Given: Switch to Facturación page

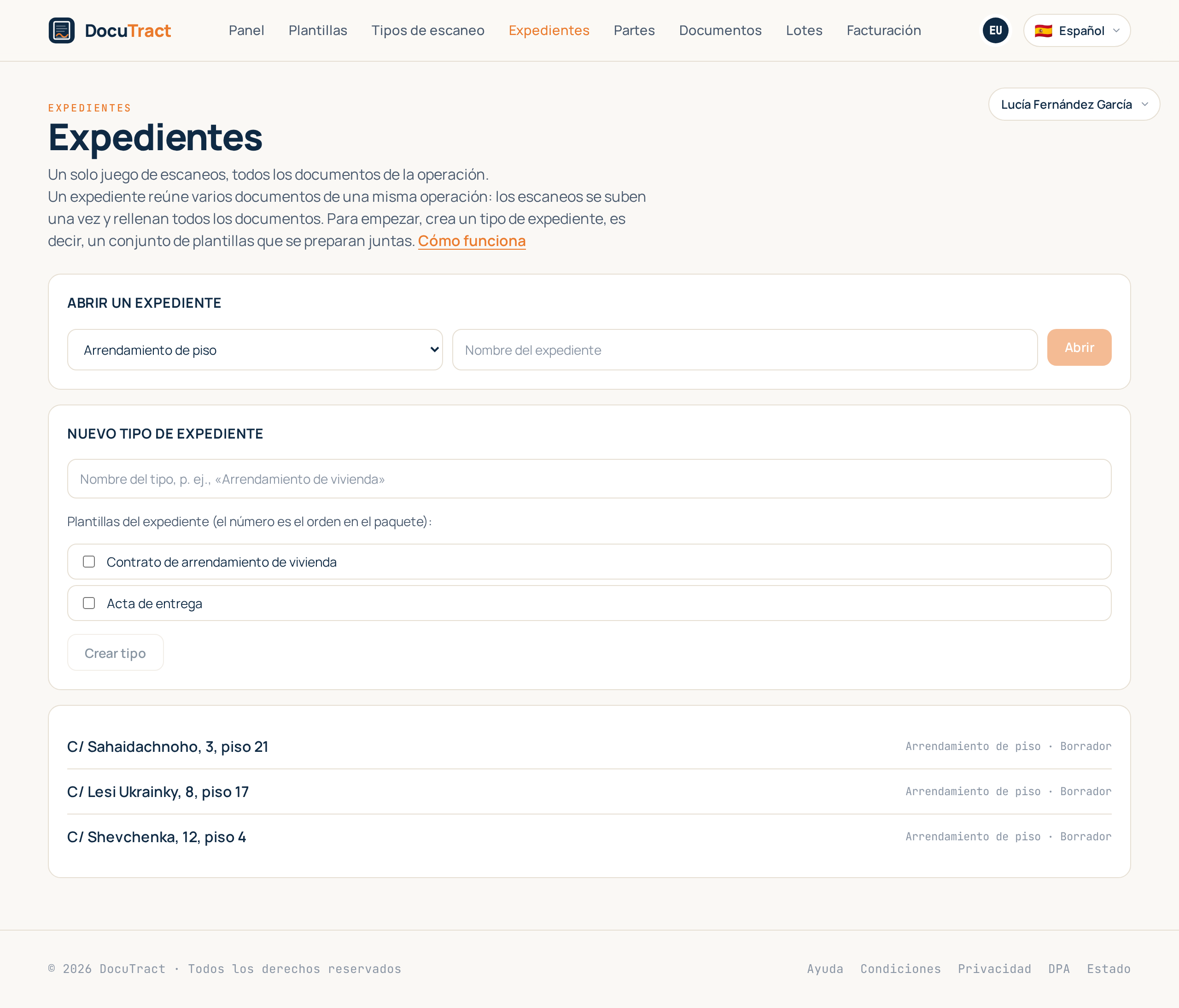Looking at the screenshot, I should (884, 30).
